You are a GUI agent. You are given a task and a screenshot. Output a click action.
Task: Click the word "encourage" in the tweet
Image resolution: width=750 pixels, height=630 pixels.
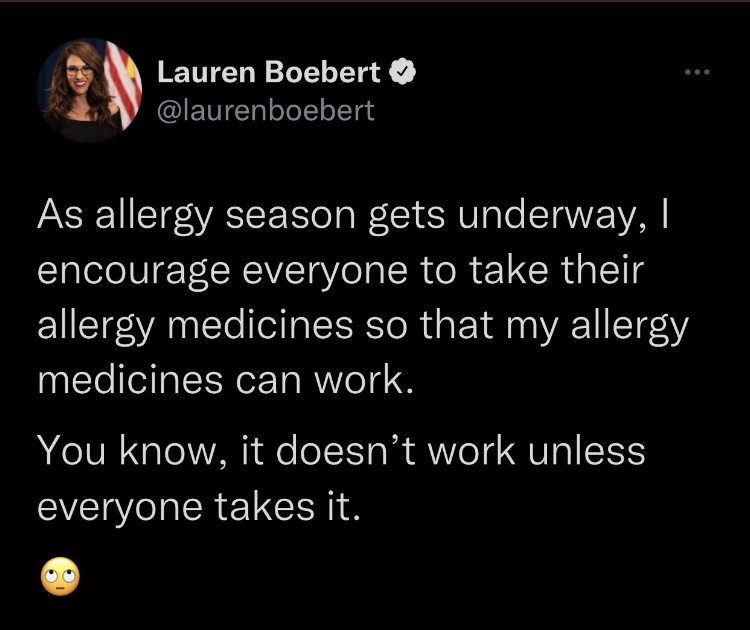(134, 272)
